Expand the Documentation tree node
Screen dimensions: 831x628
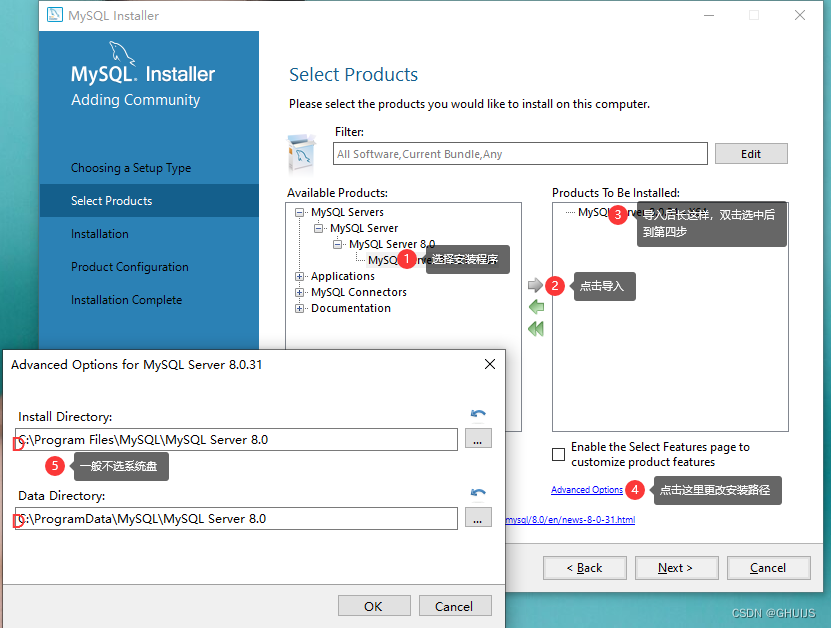click(x=299, y=308)
